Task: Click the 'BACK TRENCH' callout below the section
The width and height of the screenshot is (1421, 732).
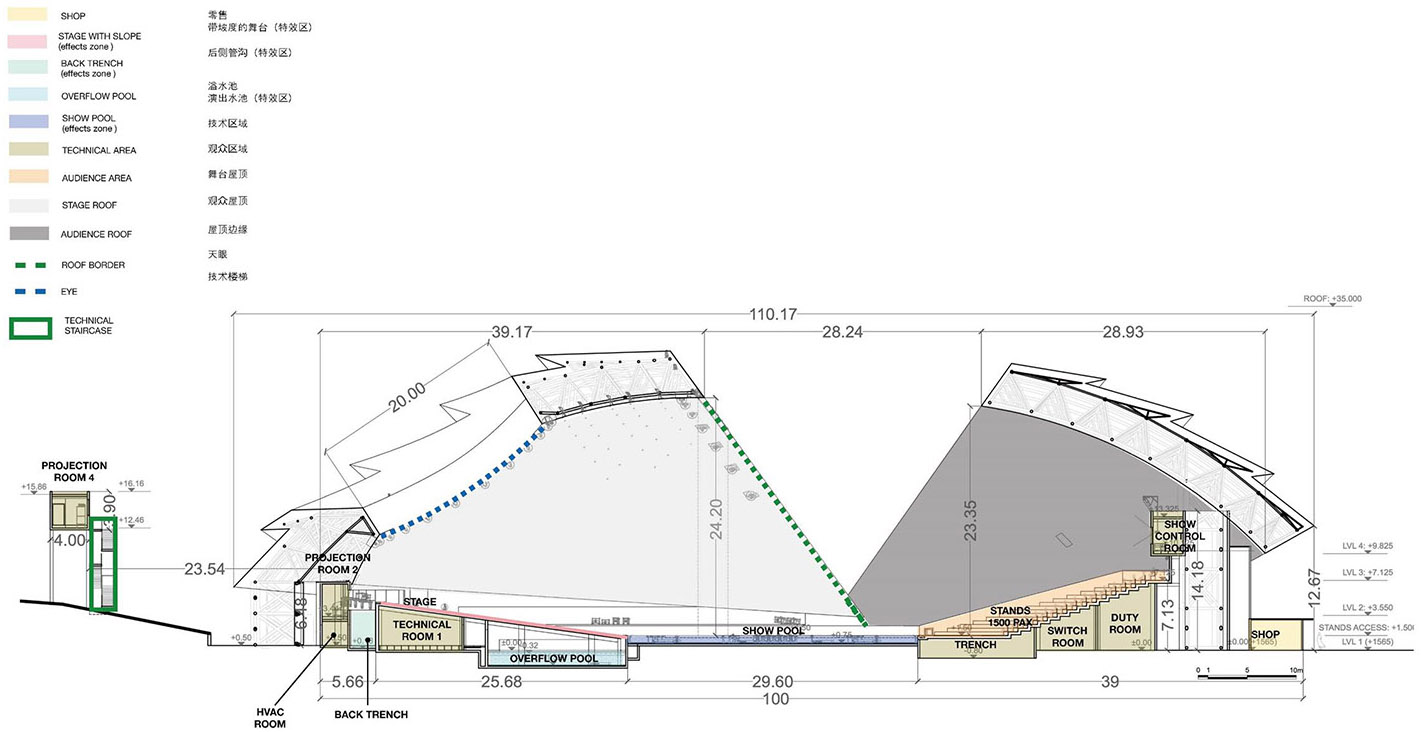Action: tap(371, 714)
